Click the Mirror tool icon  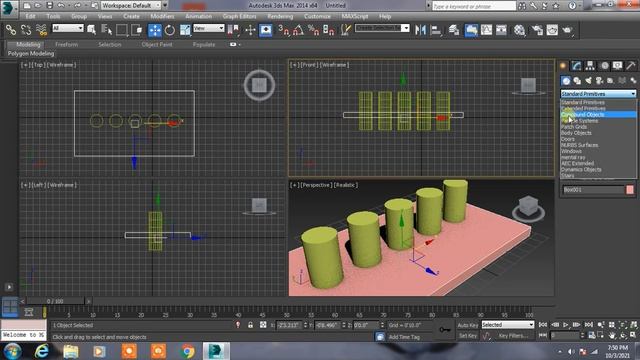coord(420,30)
